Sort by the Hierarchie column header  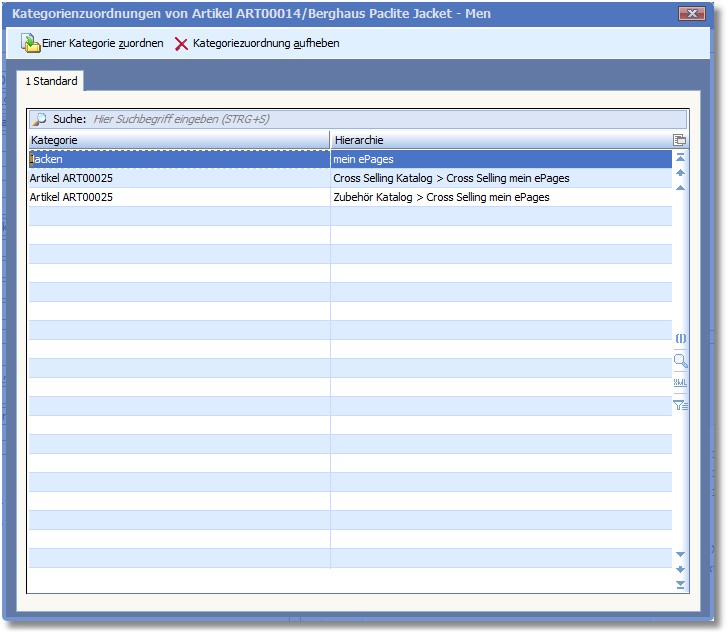click(x=500, y=140)
